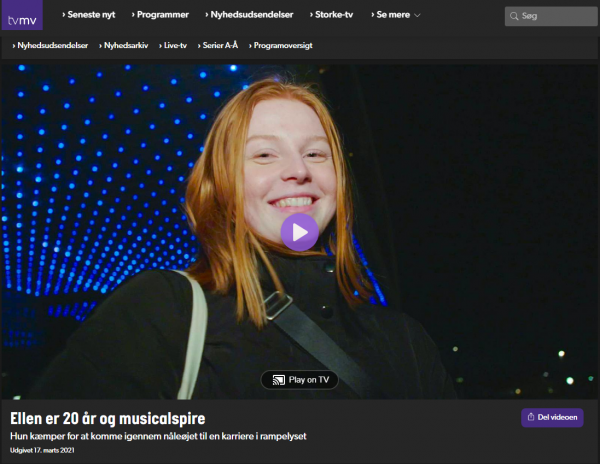Image resolution: width=600 pixels, height=464 pixels.
Task: Go to Nyhedsudsendelser in sub-navigation
Action: click(50, 46)
